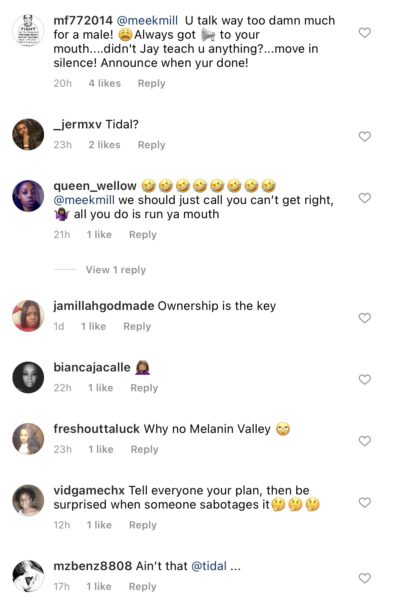Heart mzbenz8808's 'Ain't that @tidal' comment
393x600 pixels.
click(365, 578)
